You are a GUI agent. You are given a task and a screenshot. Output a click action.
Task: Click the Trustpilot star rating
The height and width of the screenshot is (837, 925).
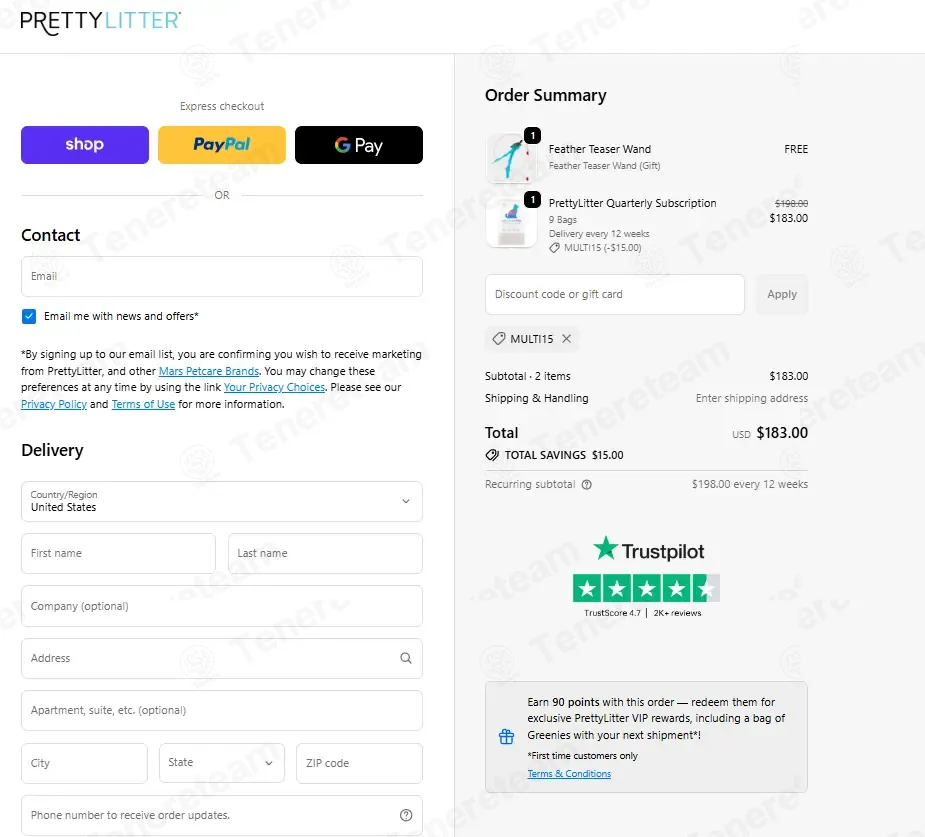(x=646, y=588)
